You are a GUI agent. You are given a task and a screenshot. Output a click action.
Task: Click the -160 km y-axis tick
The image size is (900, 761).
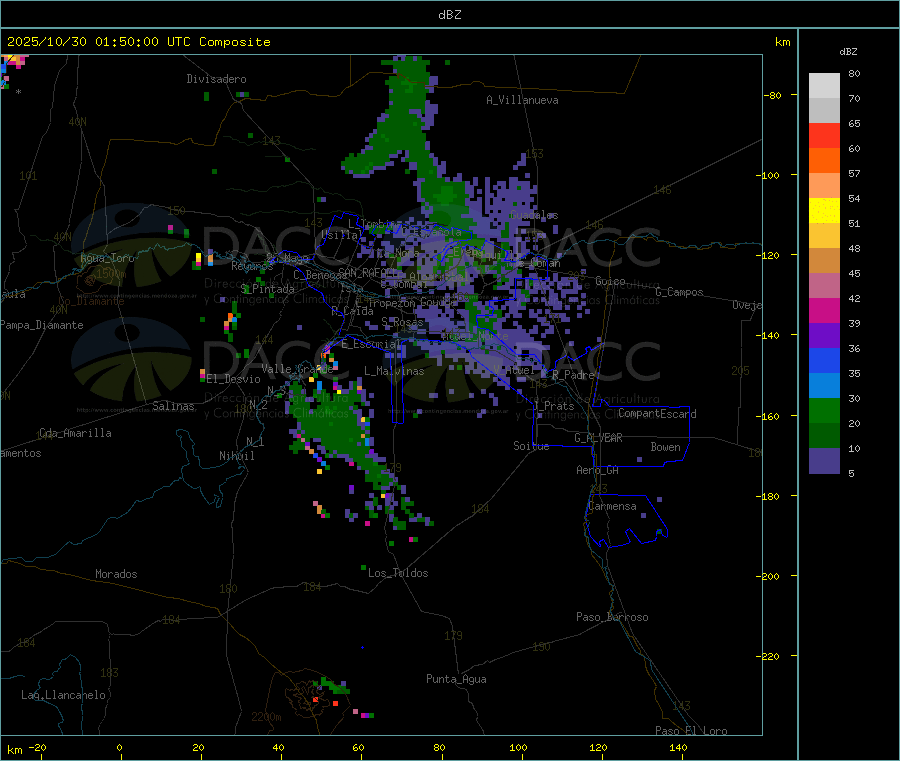click(768, 416)
